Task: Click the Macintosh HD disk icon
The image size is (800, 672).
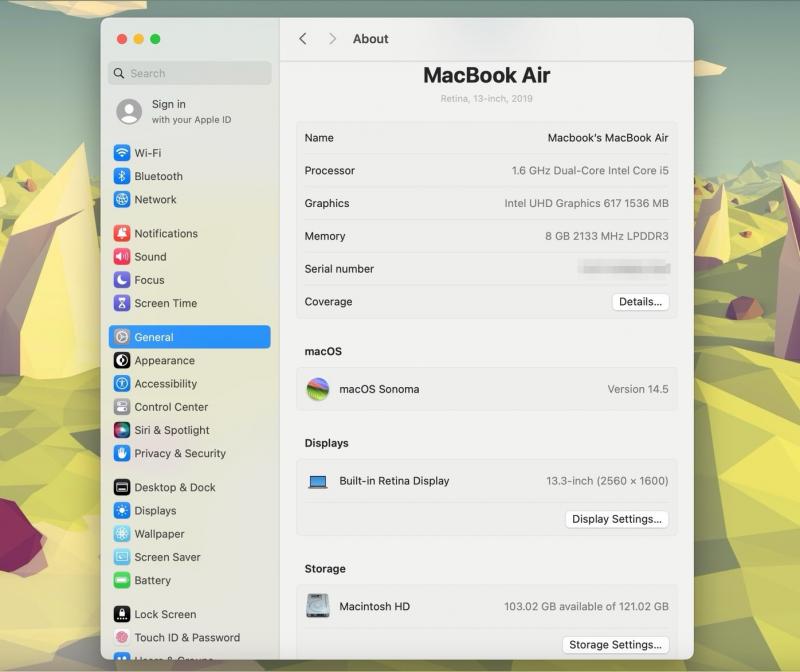Action: click(x=318, y=606)
